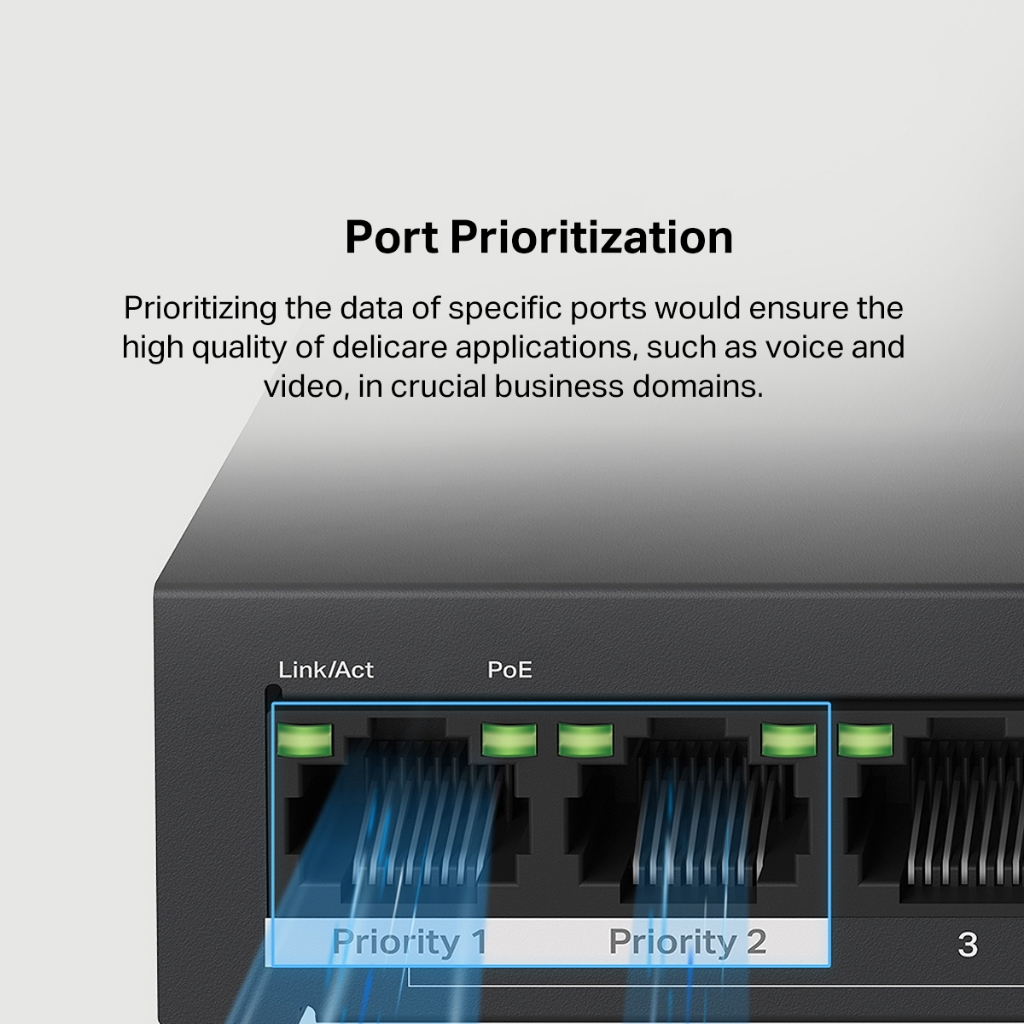Select the port 1 PoE green LED
This screenshot has height=1024, width=1024.
pos(509,741)
